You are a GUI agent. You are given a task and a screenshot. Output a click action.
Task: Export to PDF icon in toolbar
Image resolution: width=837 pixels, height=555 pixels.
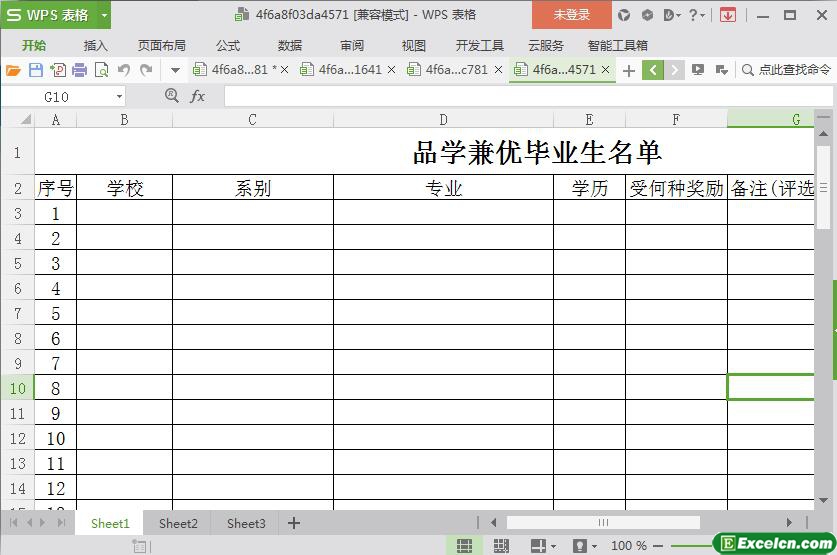[x=58, y=70]
